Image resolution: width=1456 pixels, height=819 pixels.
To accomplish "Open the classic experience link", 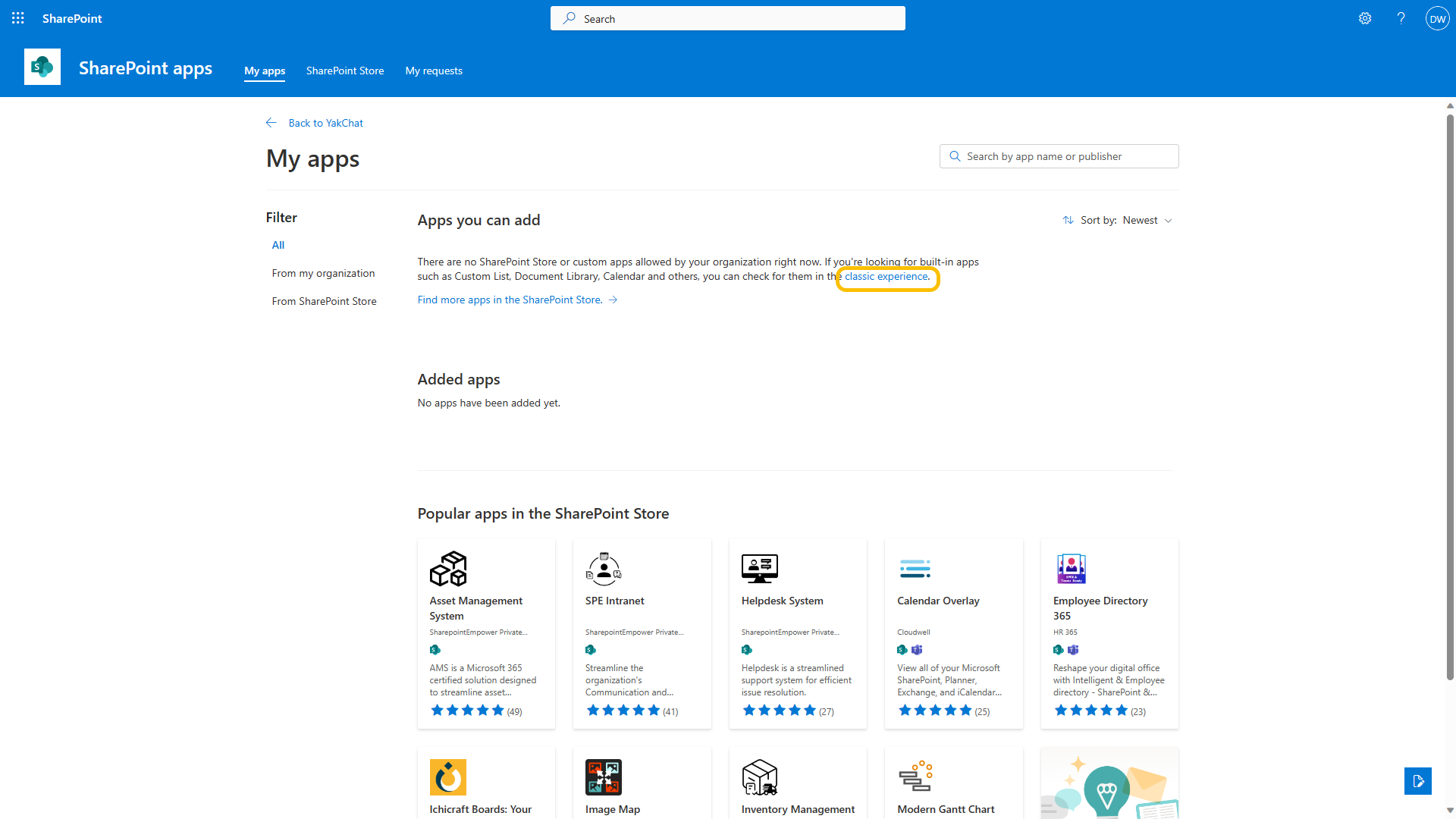I will 887,277.
